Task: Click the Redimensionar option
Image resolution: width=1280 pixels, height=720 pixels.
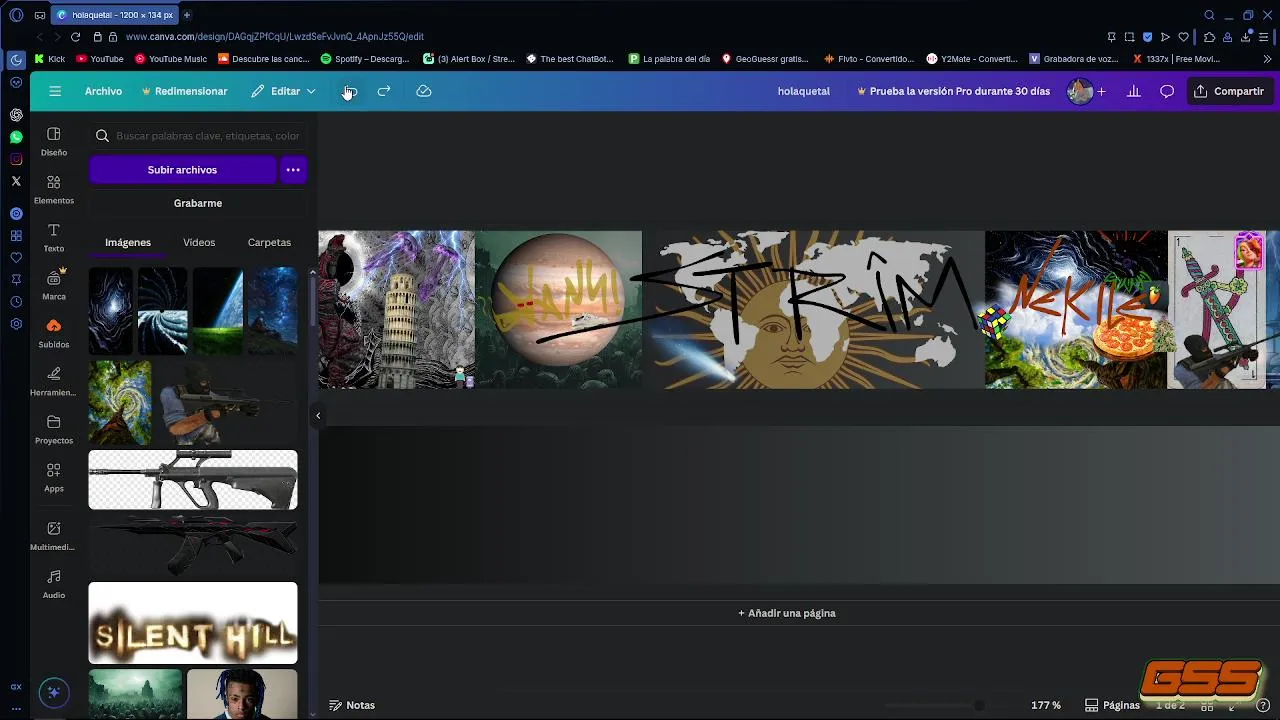Action: (x=185, y=91)
